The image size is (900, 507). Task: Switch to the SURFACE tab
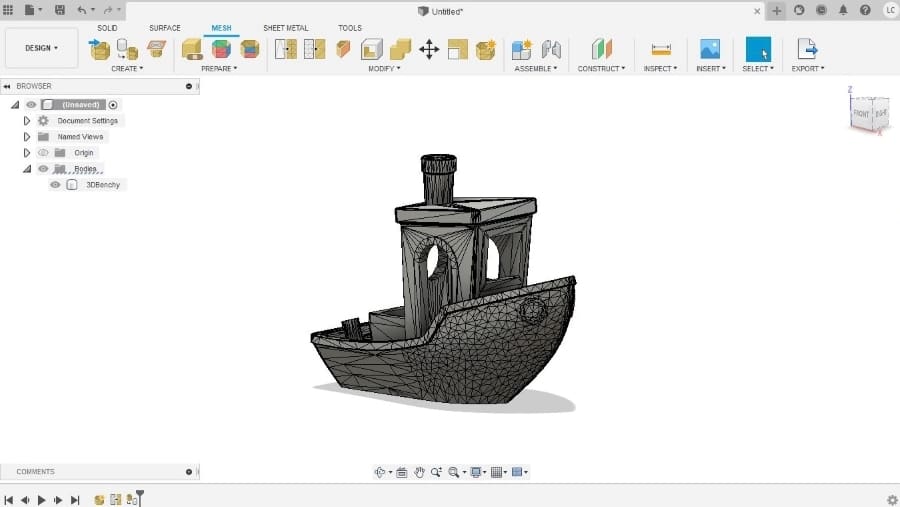pyautogui.click(x=165, y=28)
